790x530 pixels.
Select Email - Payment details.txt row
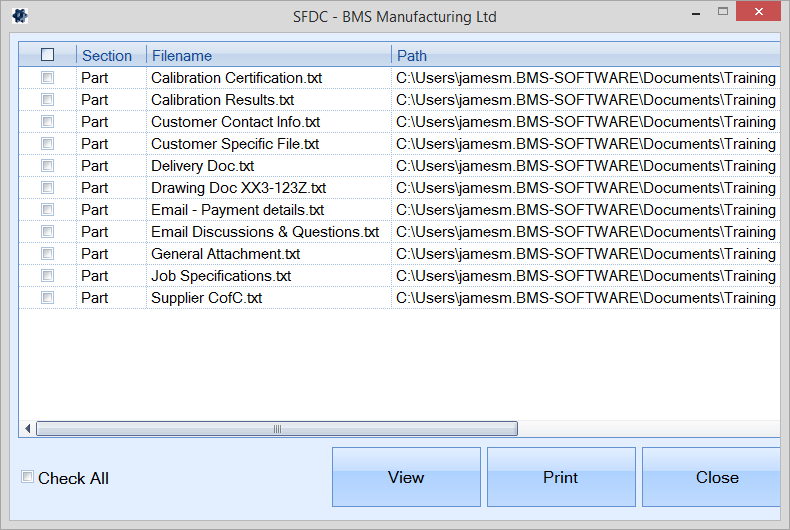coord(237,210)
